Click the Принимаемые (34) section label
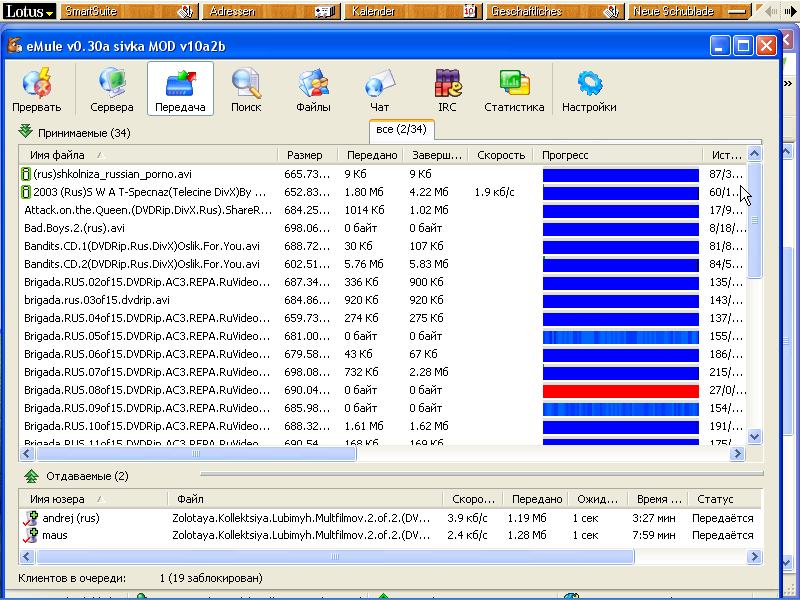 (84, 133)
